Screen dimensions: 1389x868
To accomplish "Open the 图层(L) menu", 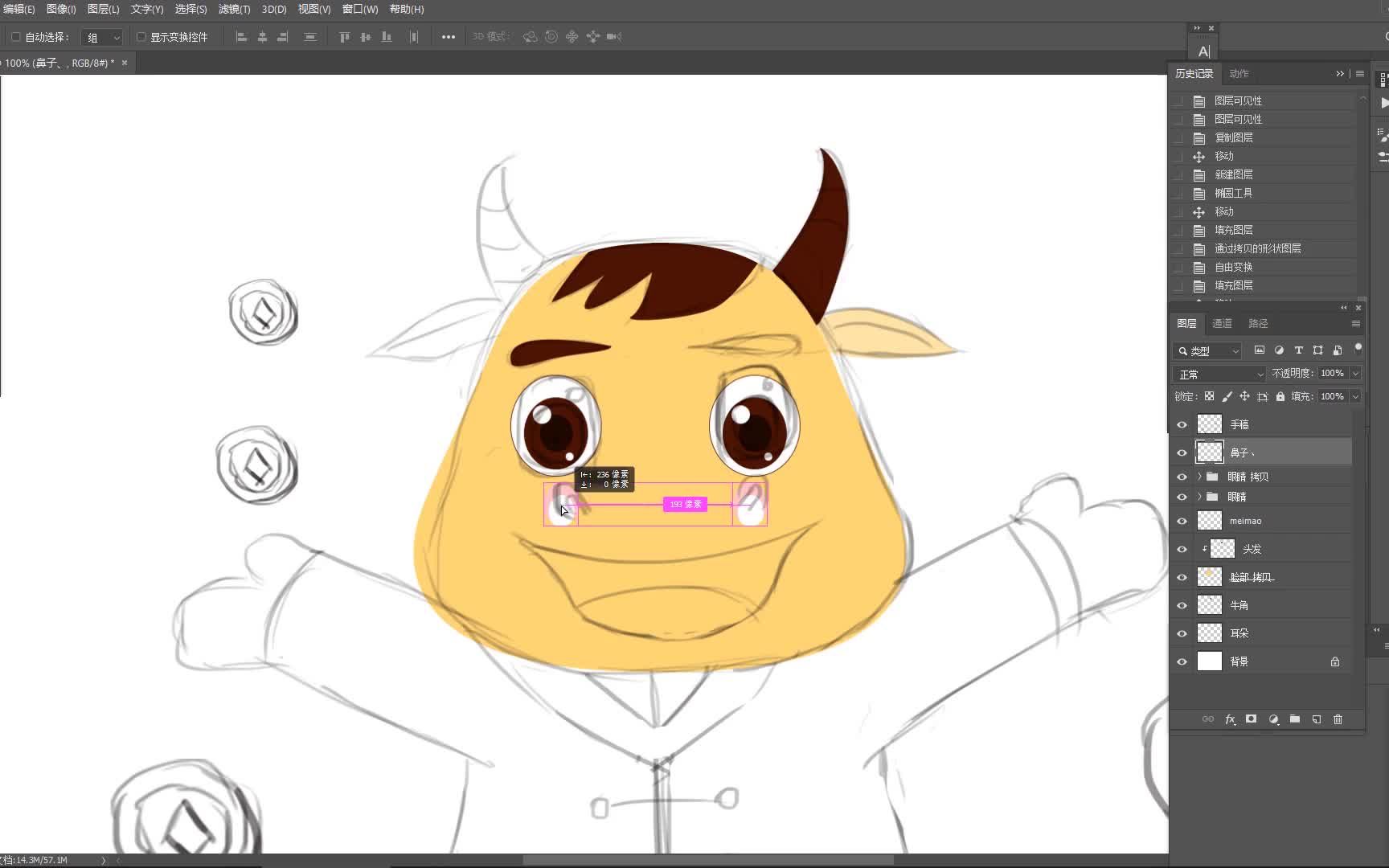I will click(x=103, y=9).
